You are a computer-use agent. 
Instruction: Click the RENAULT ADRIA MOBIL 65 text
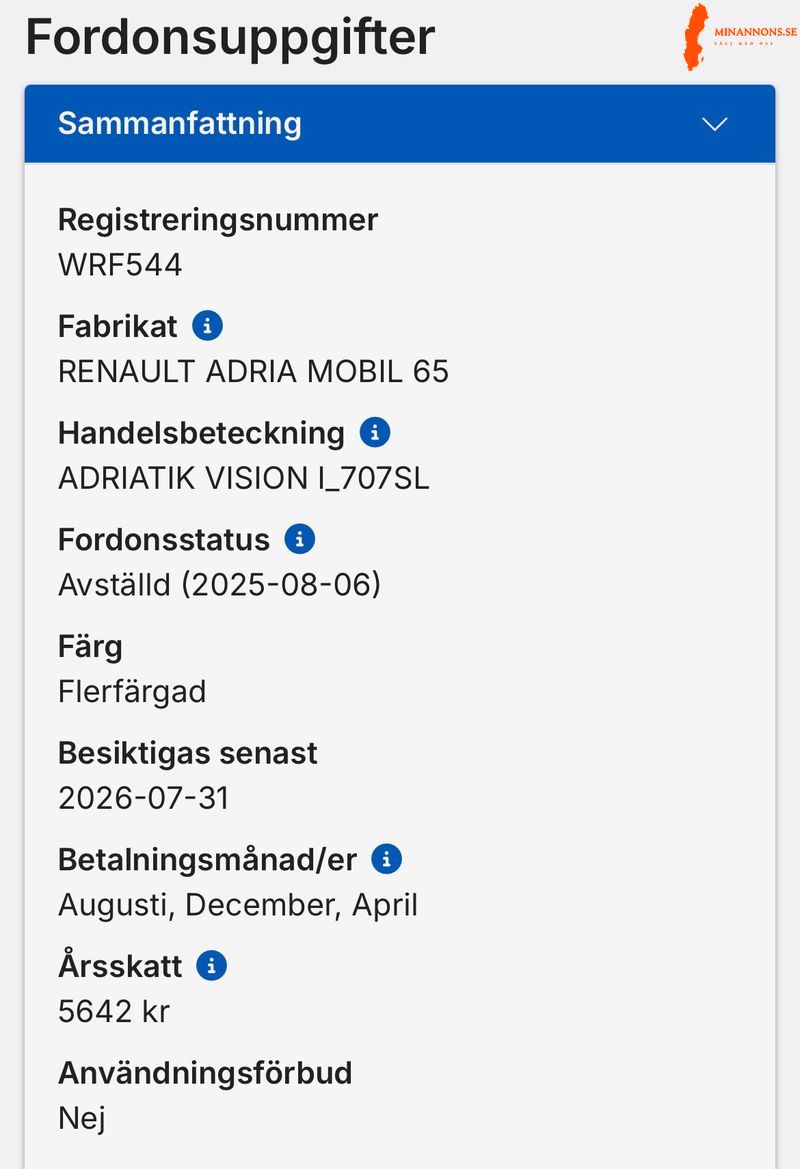[253, 372]
